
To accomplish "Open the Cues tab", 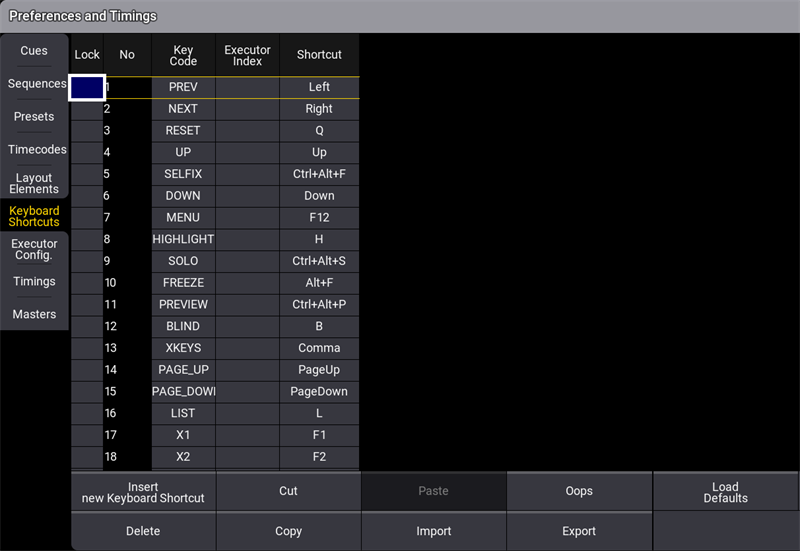I will (34, 51).
